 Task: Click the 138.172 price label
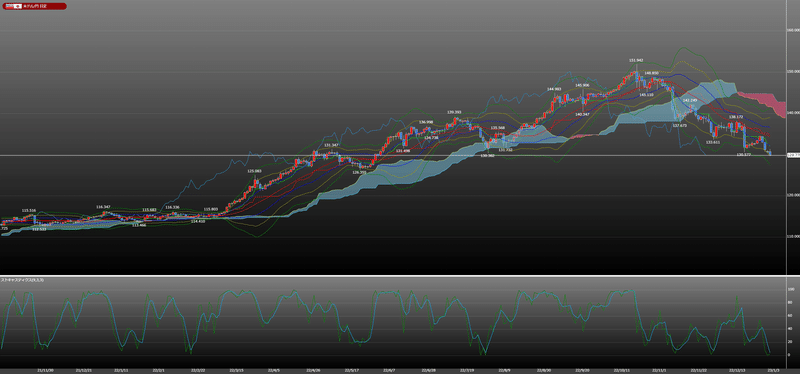pos(735,117)
